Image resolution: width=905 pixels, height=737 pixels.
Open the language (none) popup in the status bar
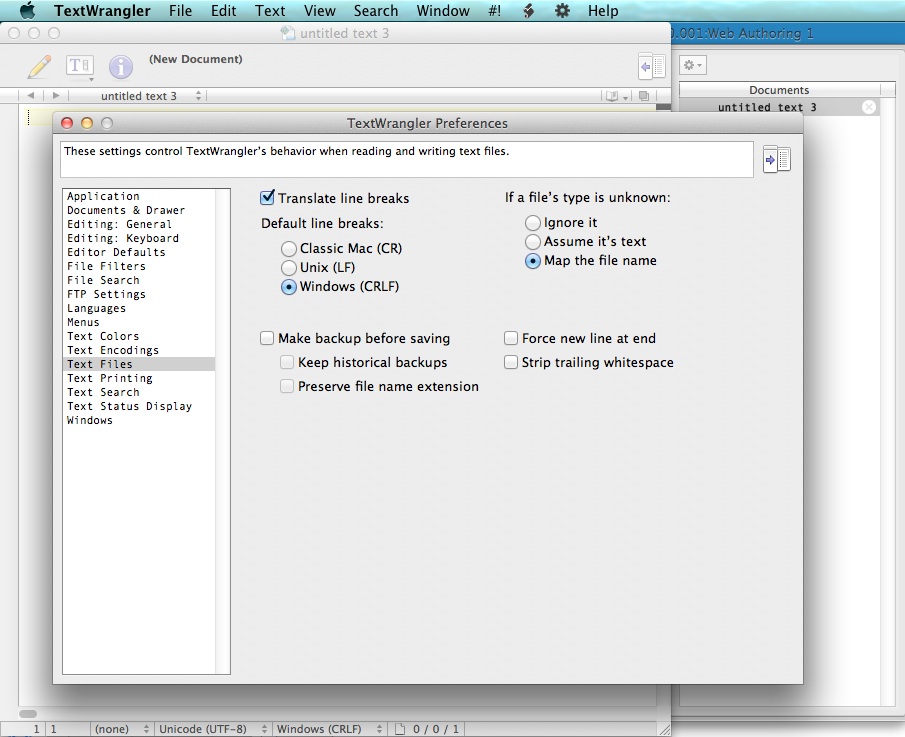(x=121, y=729)
